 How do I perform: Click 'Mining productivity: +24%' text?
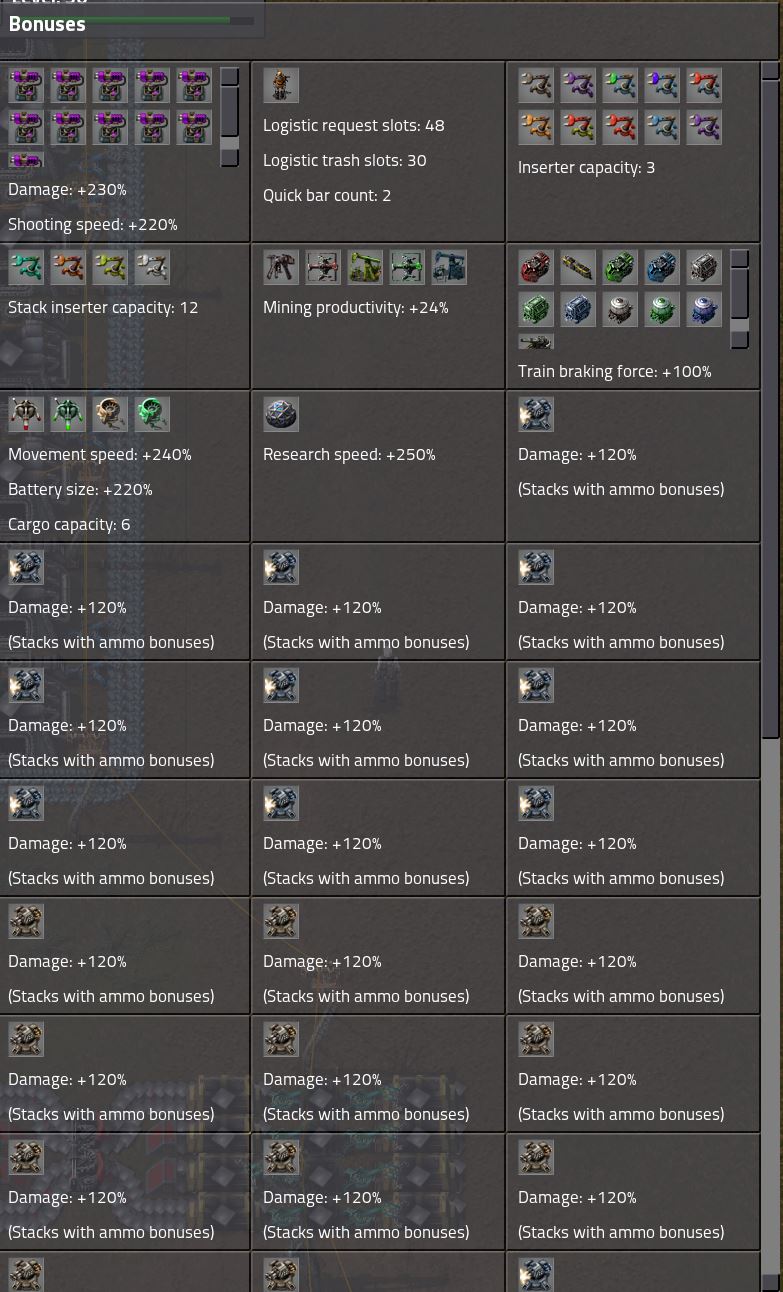tap(356, 307)
